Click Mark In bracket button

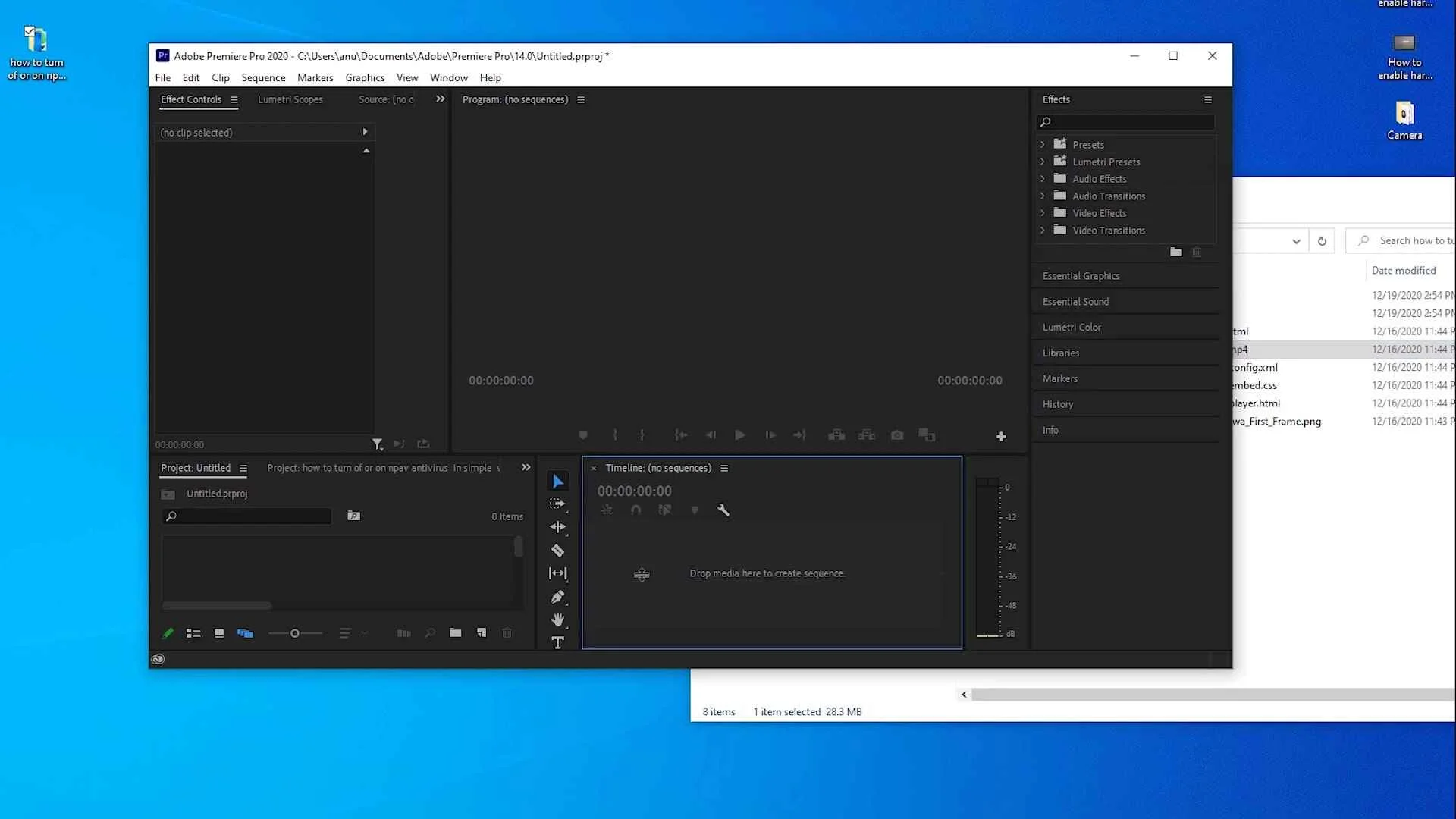tap(615, 435)
